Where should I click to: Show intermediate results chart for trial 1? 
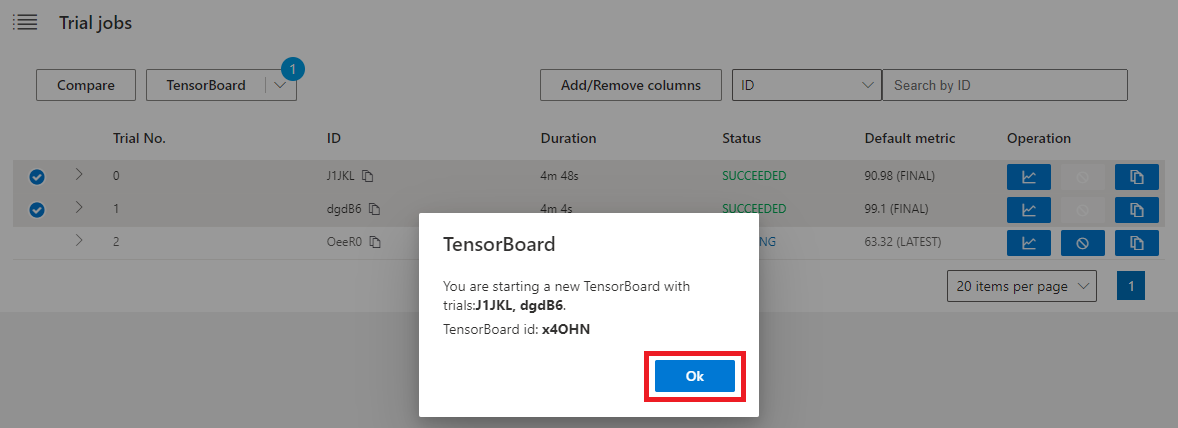1029,210
